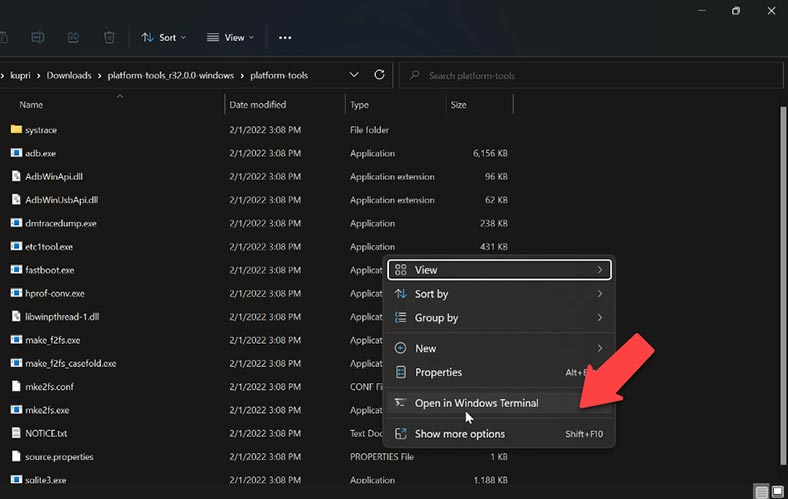Select the AdbWinApi.dll file icon
This screenshot has width=788, height=499.
[16, 176]
